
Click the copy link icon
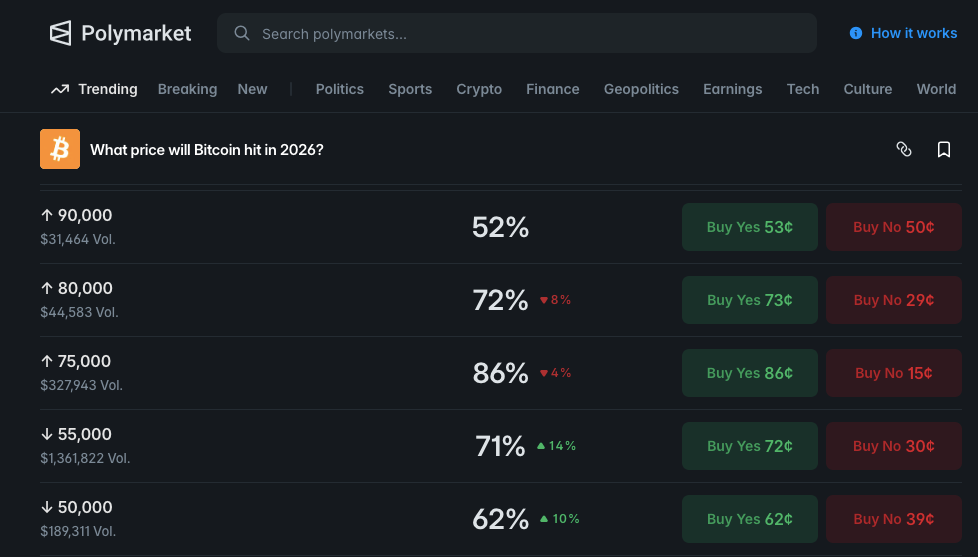click(904, 149)
